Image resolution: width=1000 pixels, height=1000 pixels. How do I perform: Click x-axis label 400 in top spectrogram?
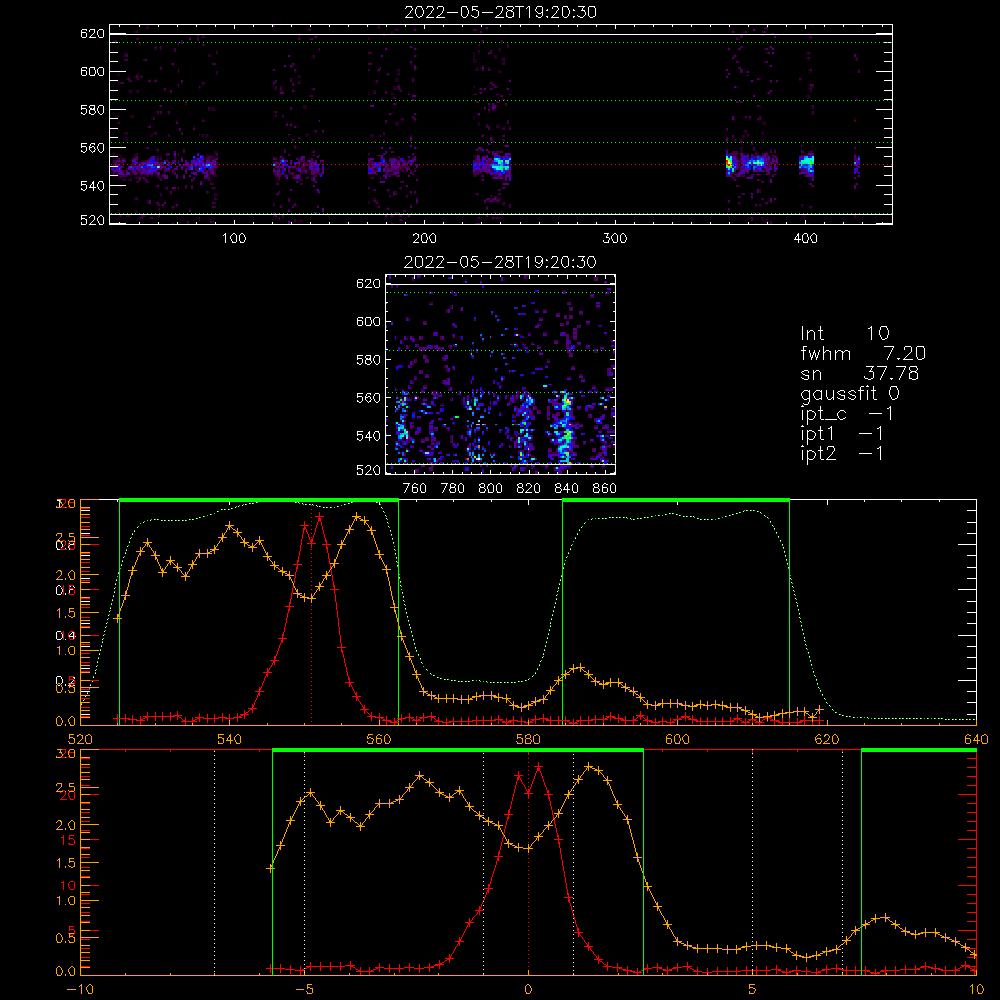click(x=805, y=239)
